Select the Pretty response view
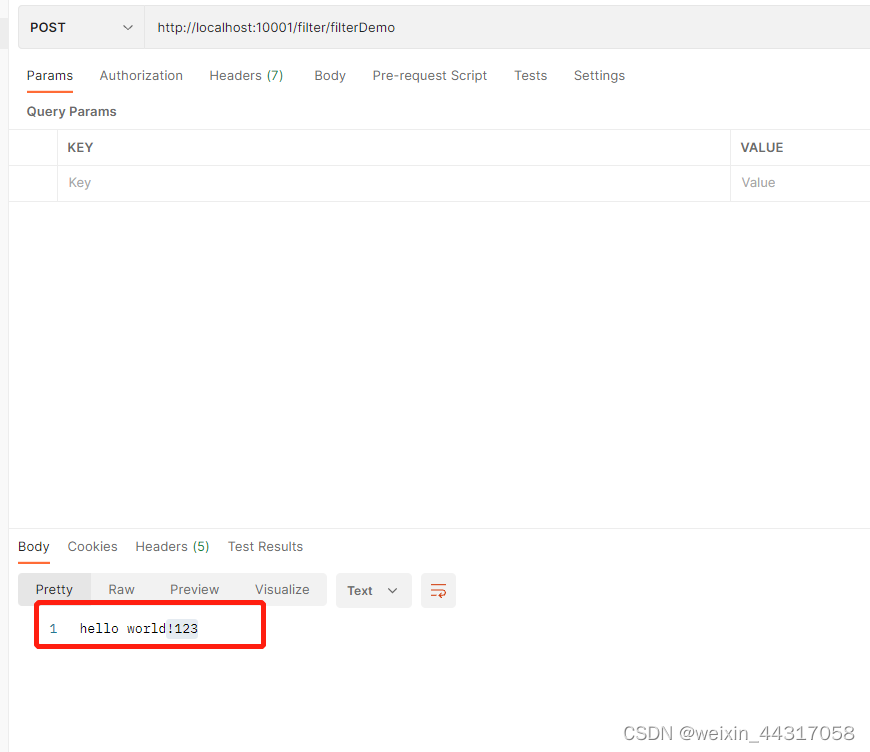The width and height of the screenshot is (870, 752). tap(53, 589)
